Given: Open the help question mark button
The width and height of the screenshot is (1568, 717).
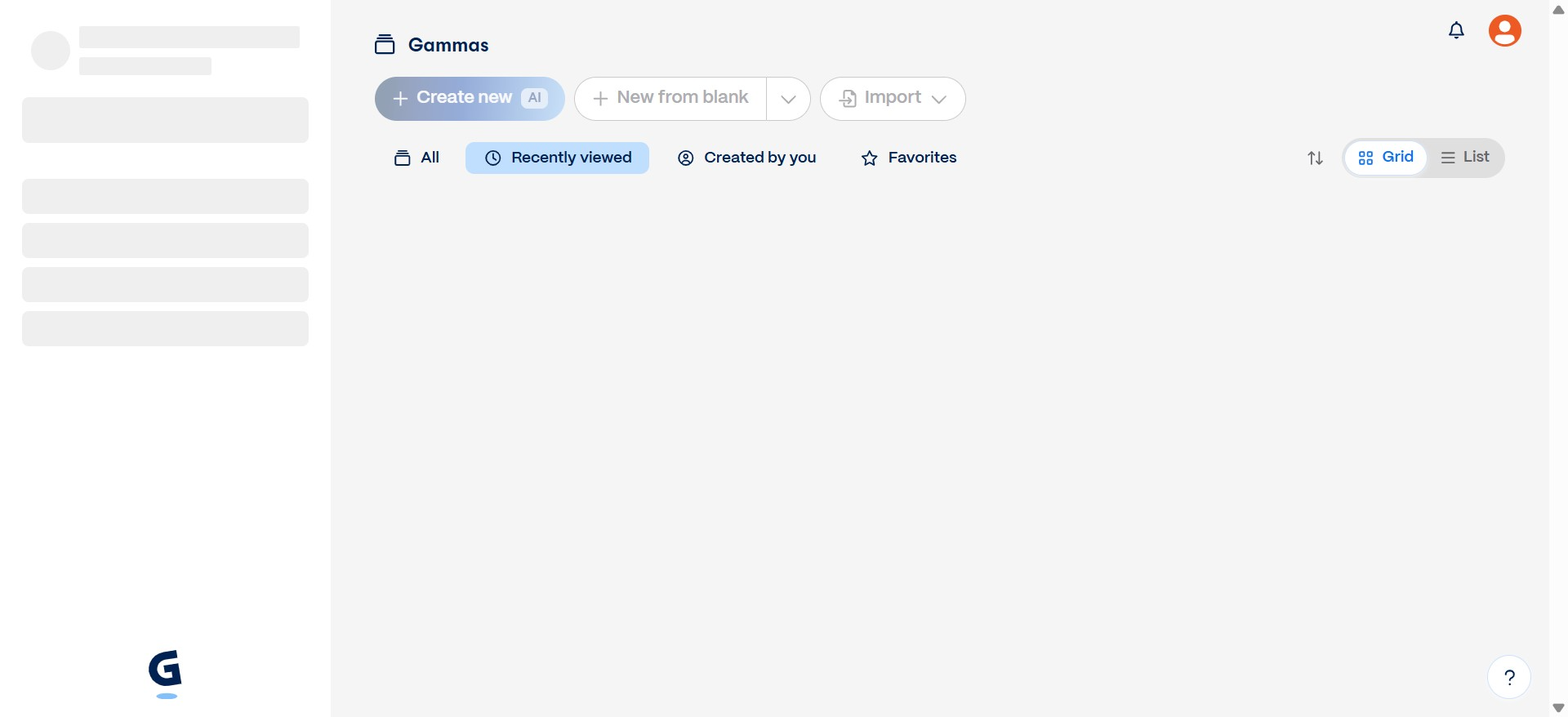Looking at the screenshot, I should pos(1508,677).
